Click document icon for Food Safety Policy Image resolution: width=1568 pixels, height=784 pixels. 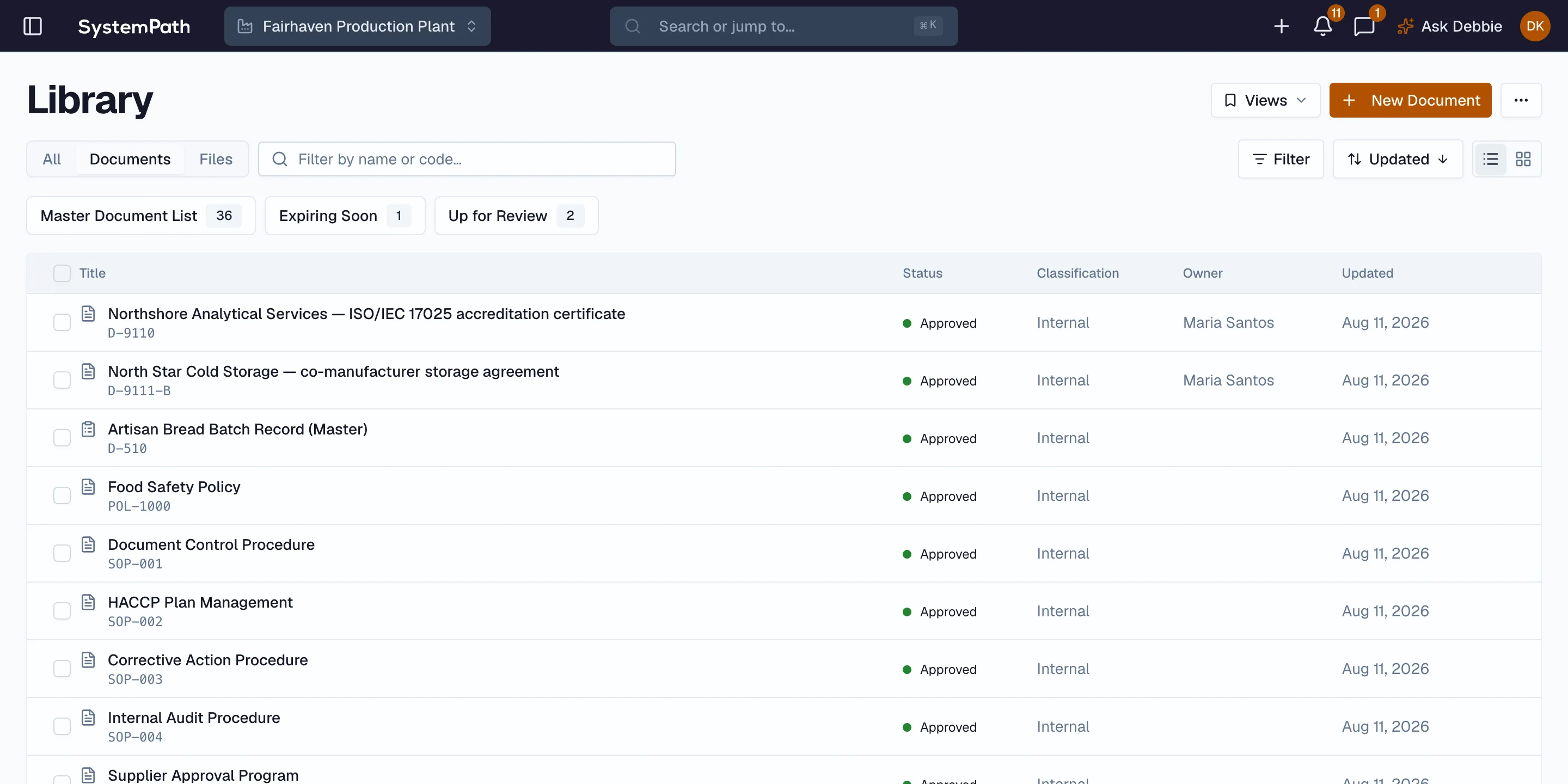coord(88,487)
